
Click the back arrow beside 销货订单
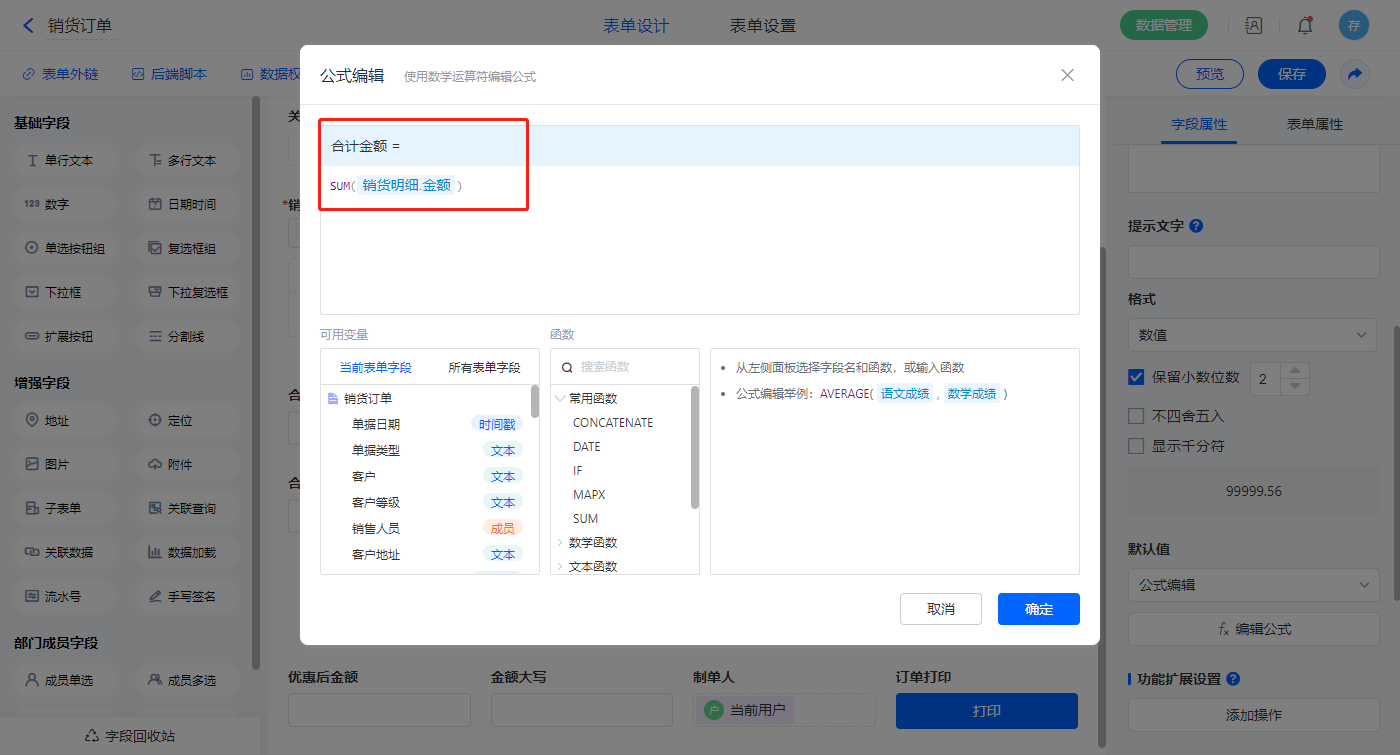[28, 26]
